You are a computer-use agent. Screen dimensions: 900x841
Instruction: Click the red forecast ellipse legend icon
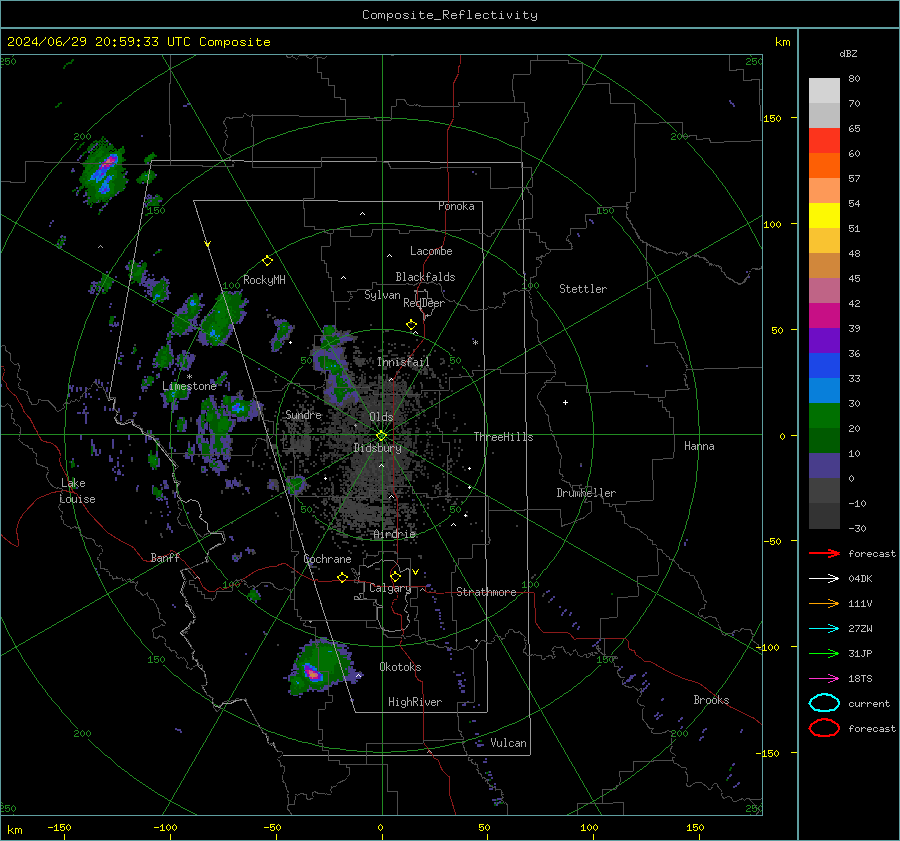coord(824,728)
